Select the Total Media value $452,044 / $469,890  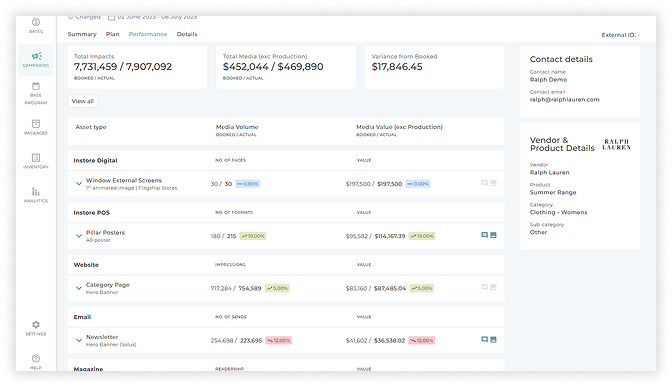pos(273,67)
